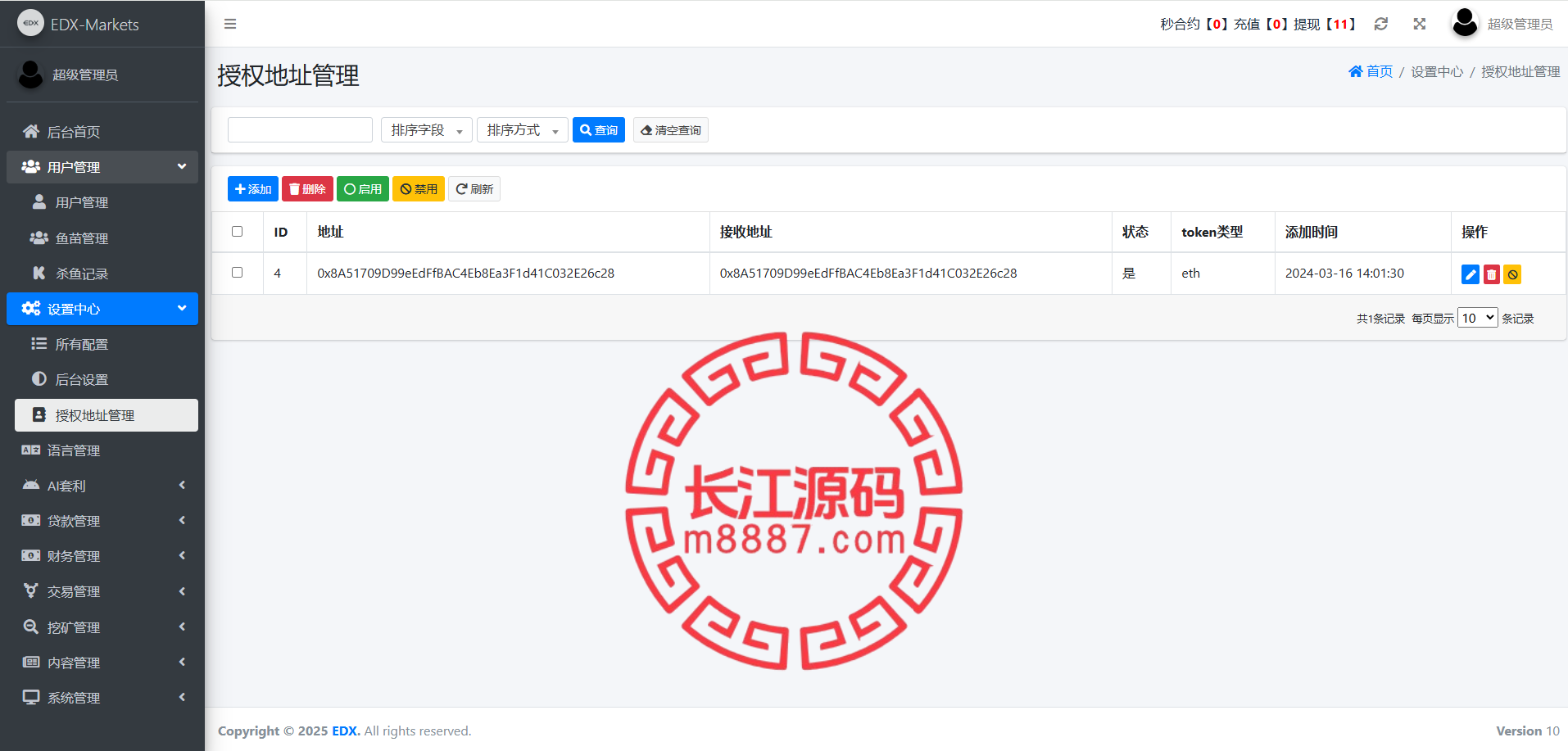
Task: Expand the 财务管理 menu
Action: (102, 556)
